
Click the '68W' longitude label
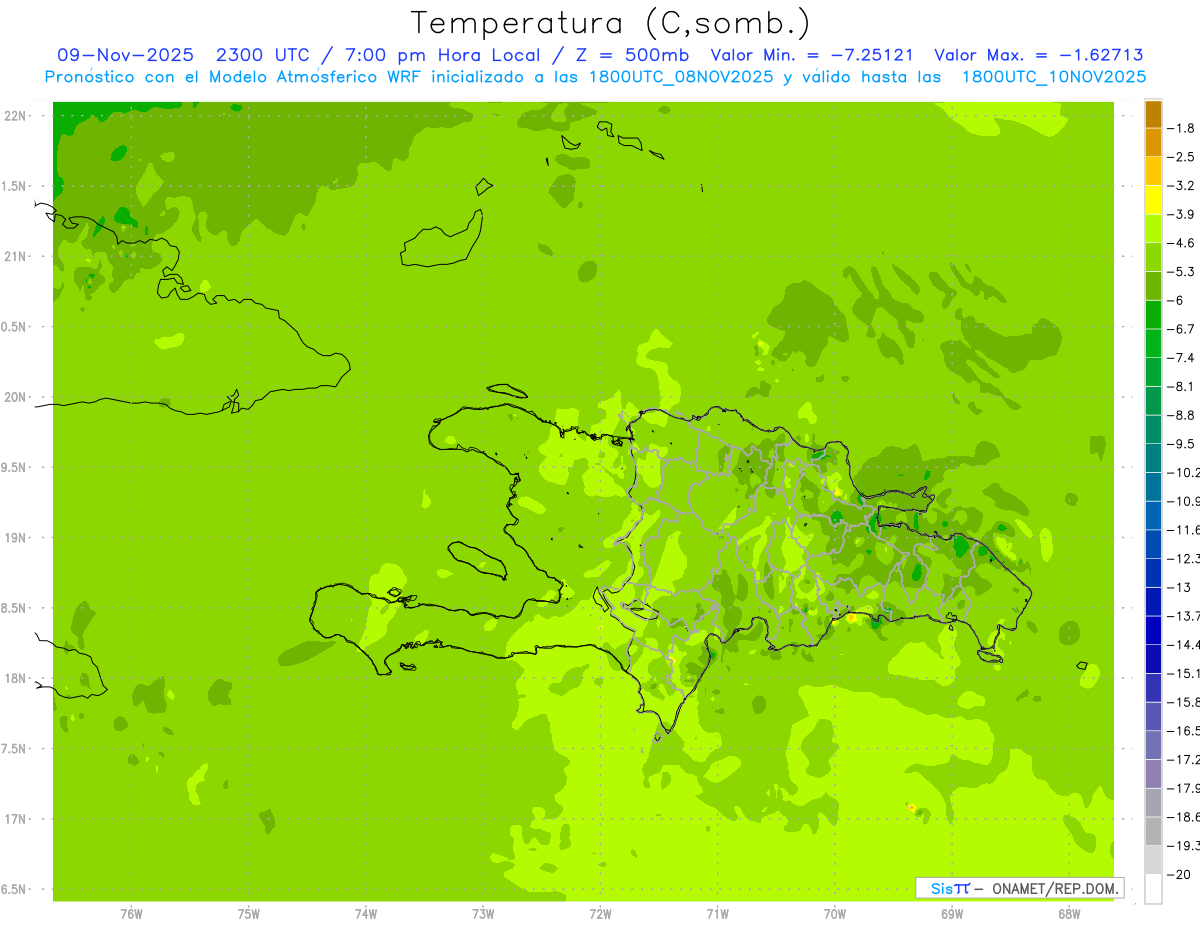(x=1069, y=914)
